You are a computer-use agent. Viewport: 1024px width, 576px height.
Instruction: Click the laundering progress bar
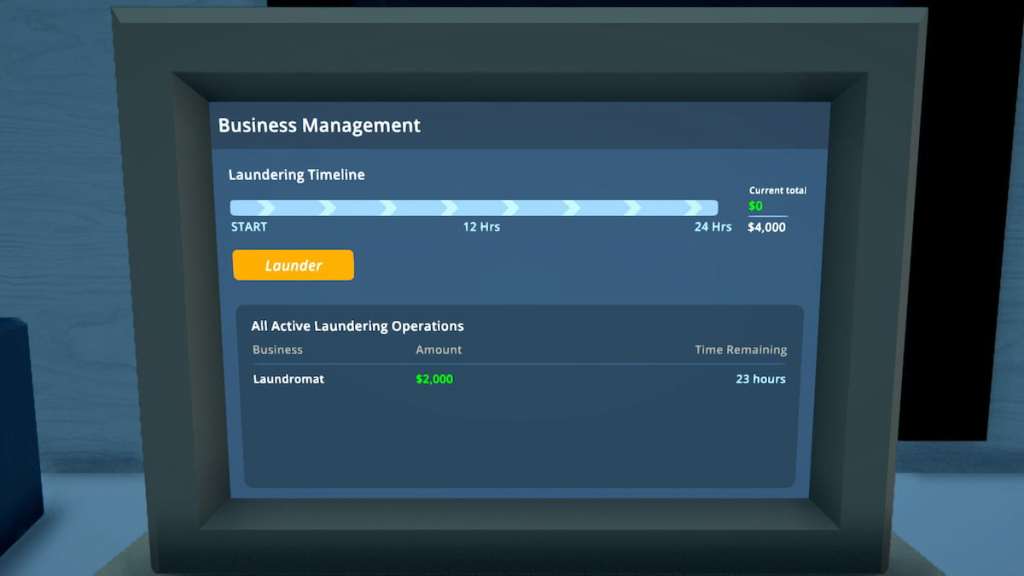point(474,206)
